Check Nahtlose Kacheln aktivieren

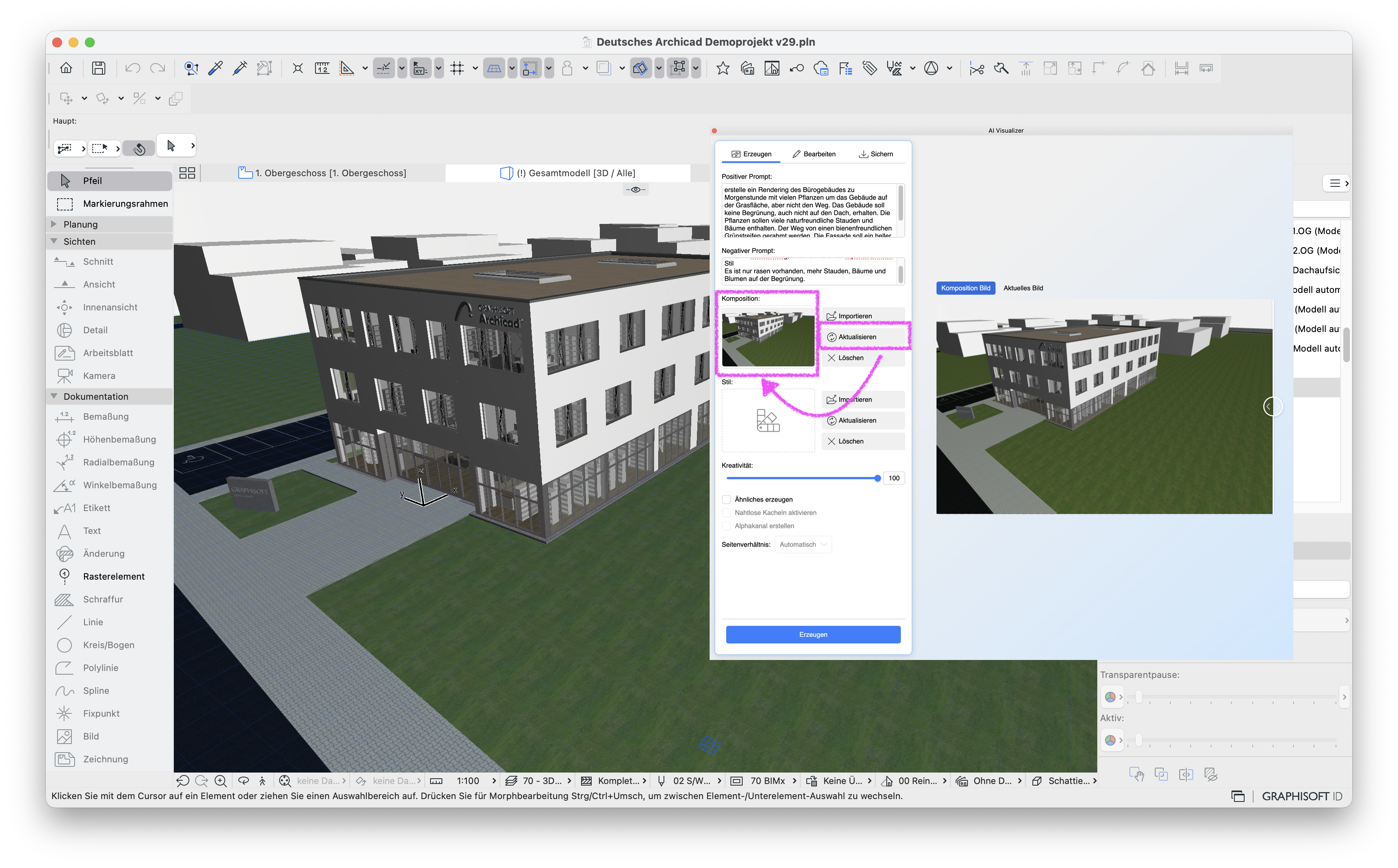[x=726, y=513]
